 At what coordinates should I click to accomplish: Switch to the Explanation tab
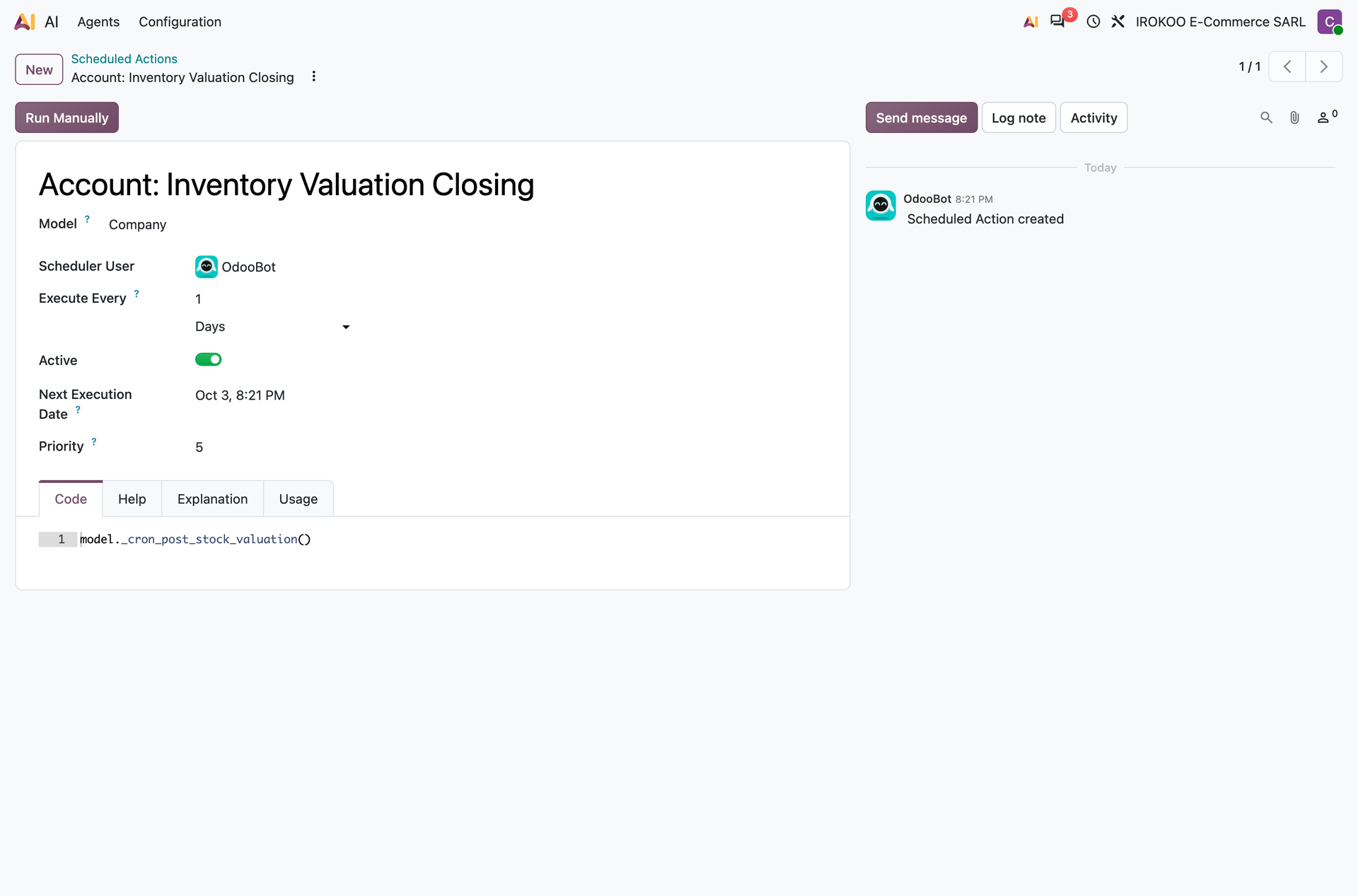[x=212, y=499]
